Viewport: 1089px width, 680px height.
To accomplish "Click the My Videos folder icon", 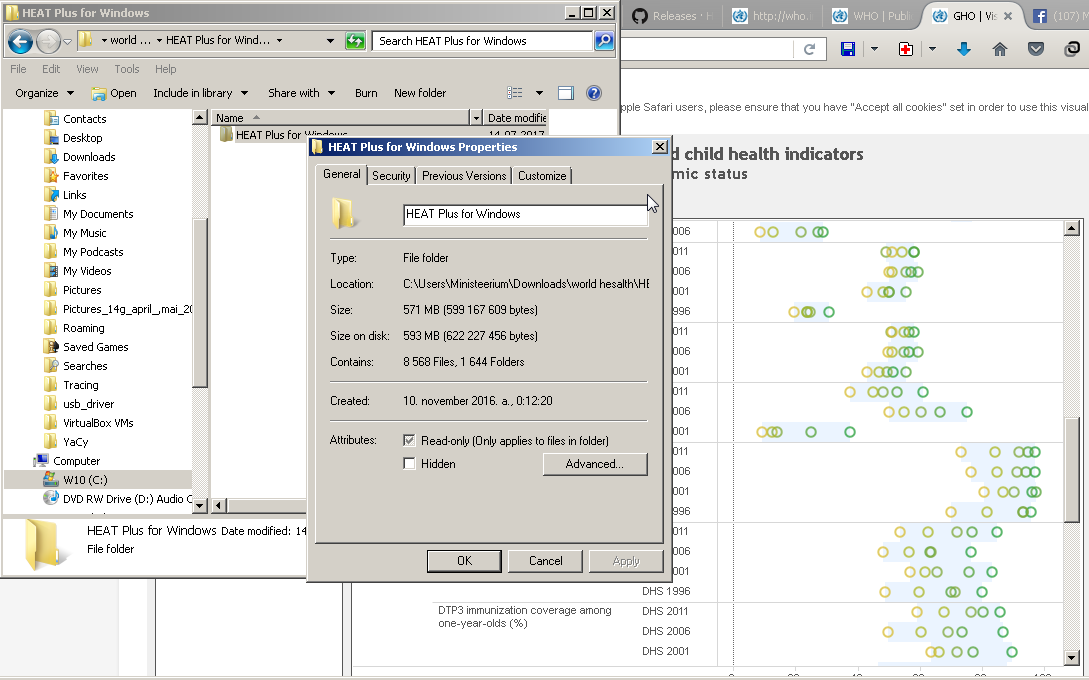I will (51, 271).
